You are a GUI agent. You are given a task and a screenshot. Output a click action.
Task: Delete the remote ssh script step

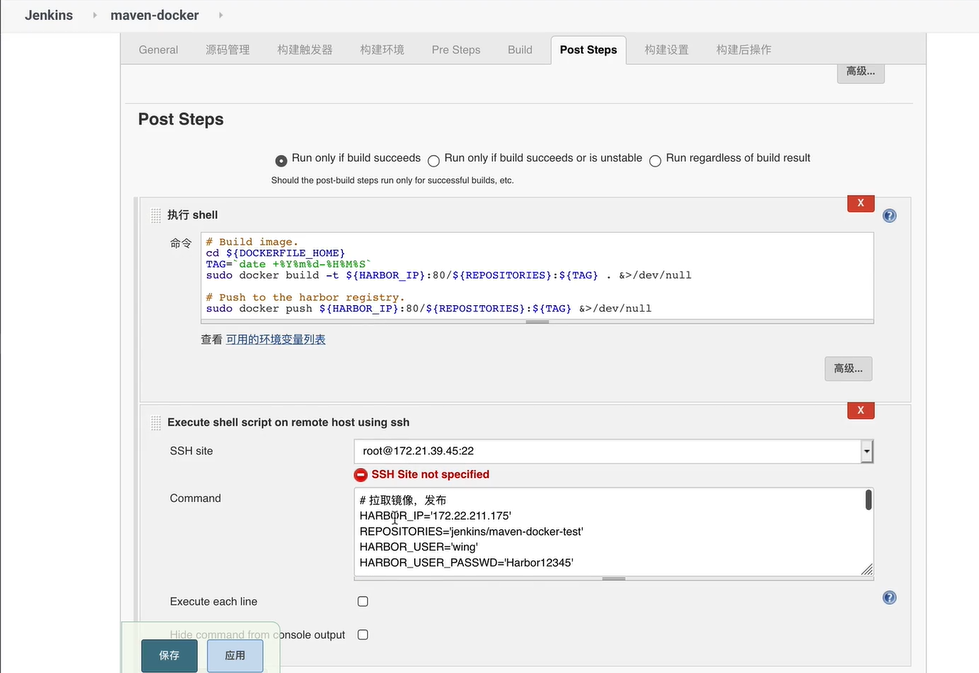(860, 410)
